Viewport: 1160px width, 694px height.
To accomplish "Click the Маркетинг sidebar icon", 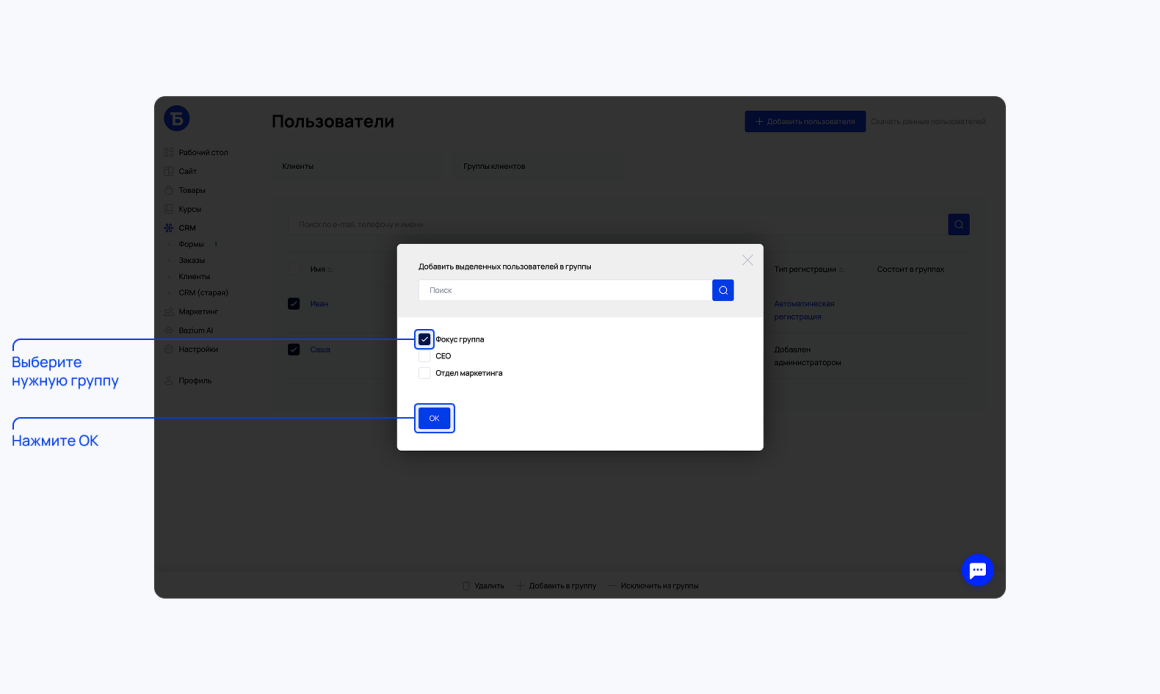I will (x=169, y=311).
